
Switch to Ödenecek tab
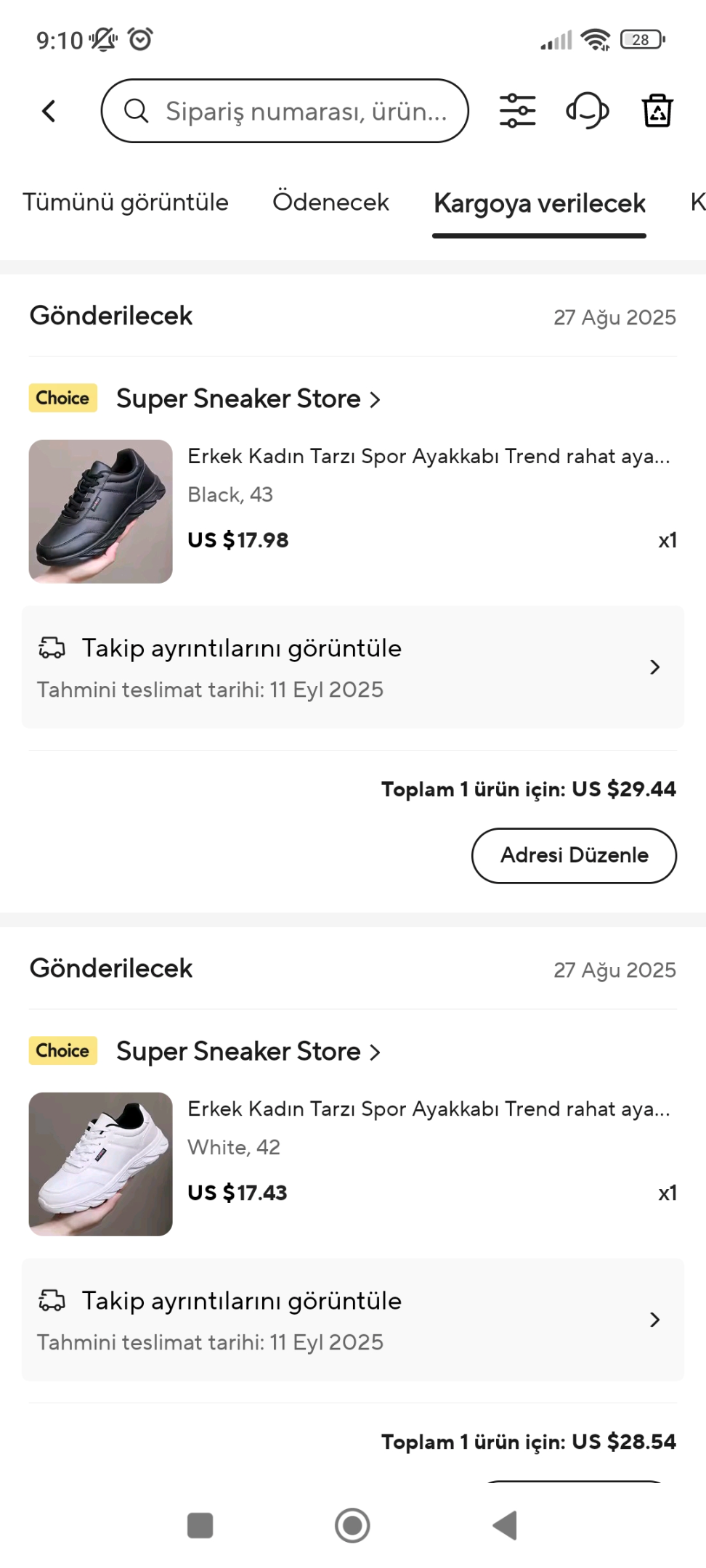(x=330, y=202)
